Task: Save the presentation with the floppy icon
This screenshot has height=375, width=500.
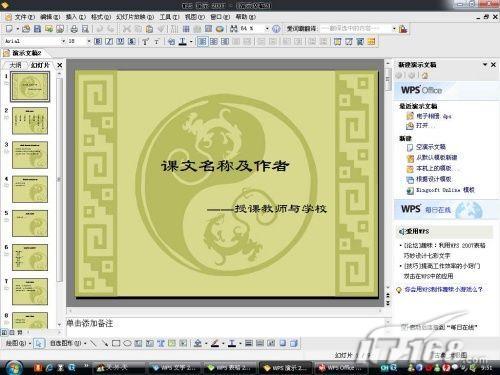Action: [x=37, y=29]
